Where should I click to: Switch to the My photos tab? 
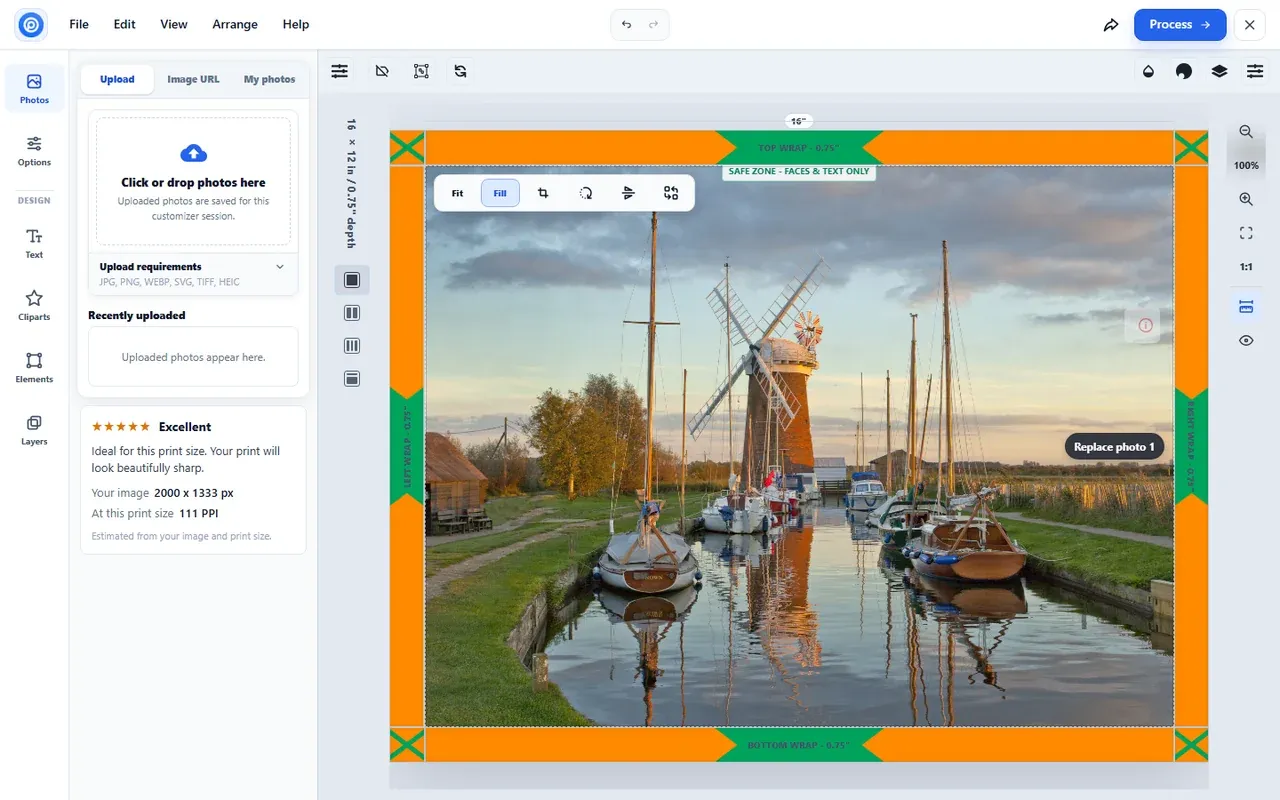[x=270, y=79]
